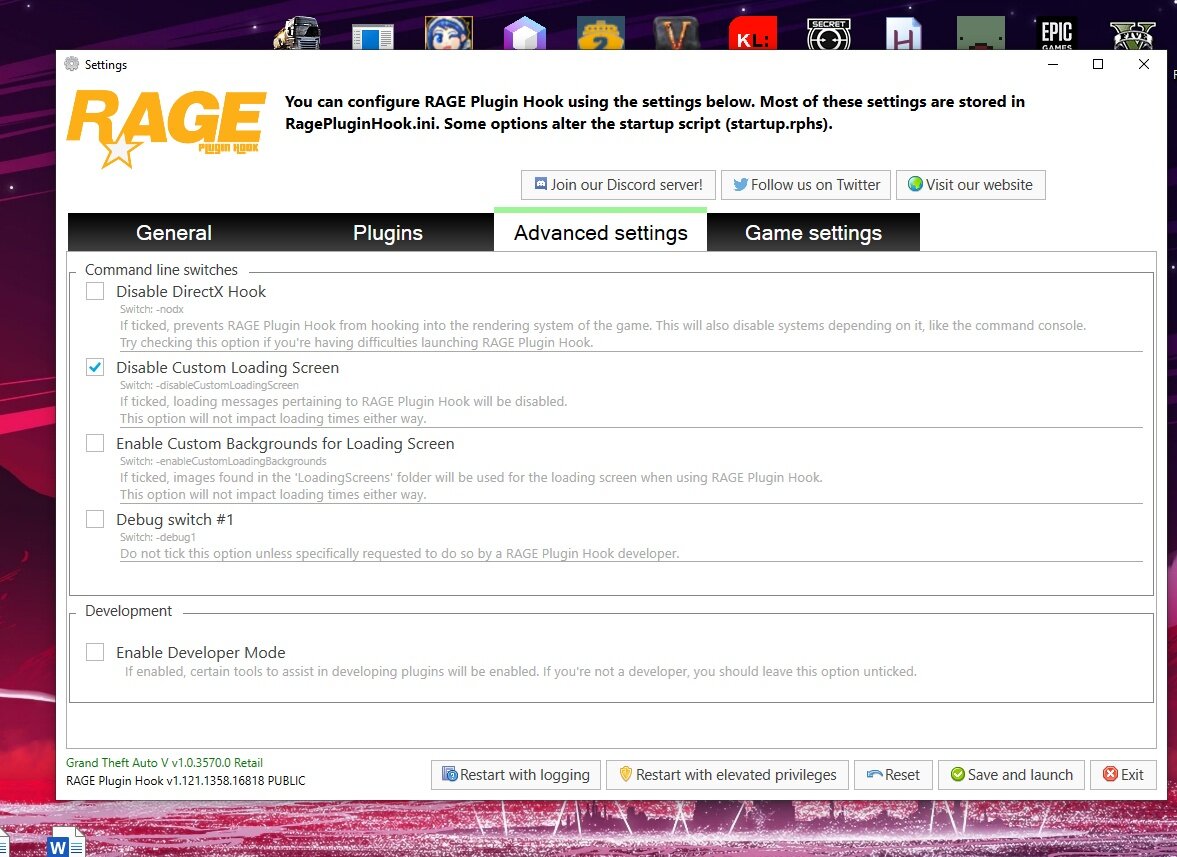Tick the Disable DirectX Hook checkbox

click(95, 291)
